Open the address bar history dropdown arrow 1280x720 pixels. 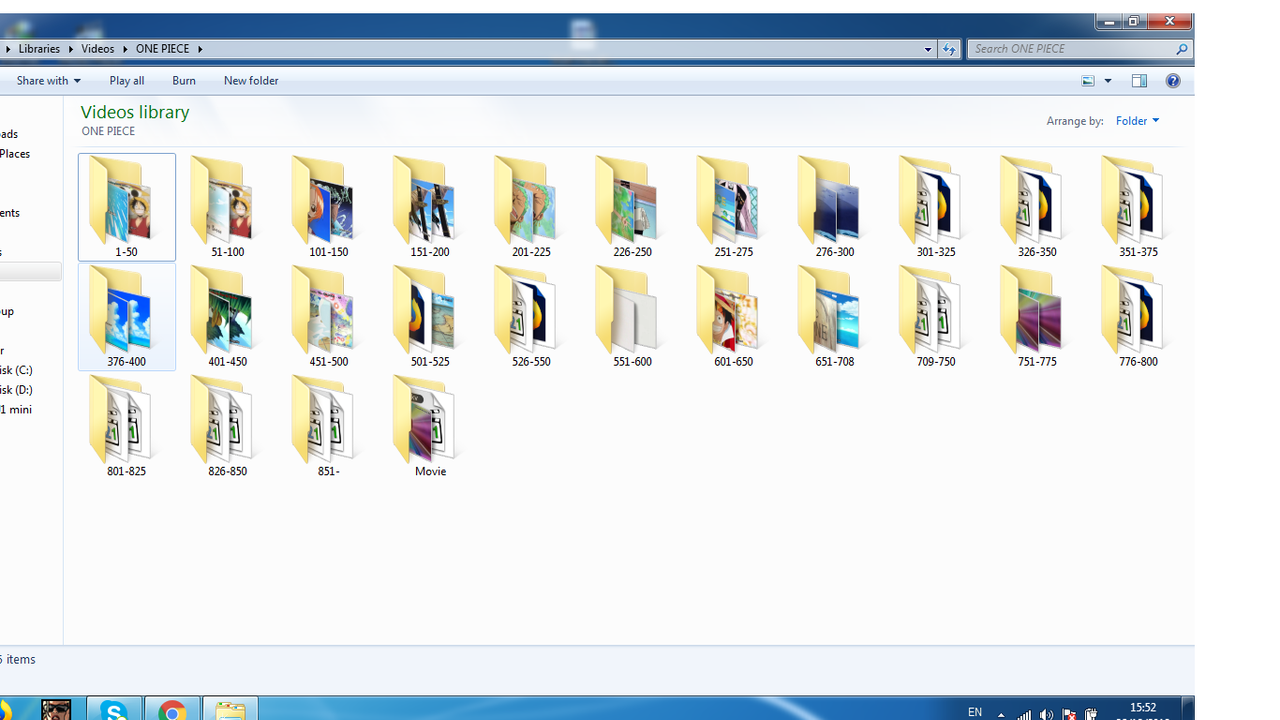click(928, 49)
